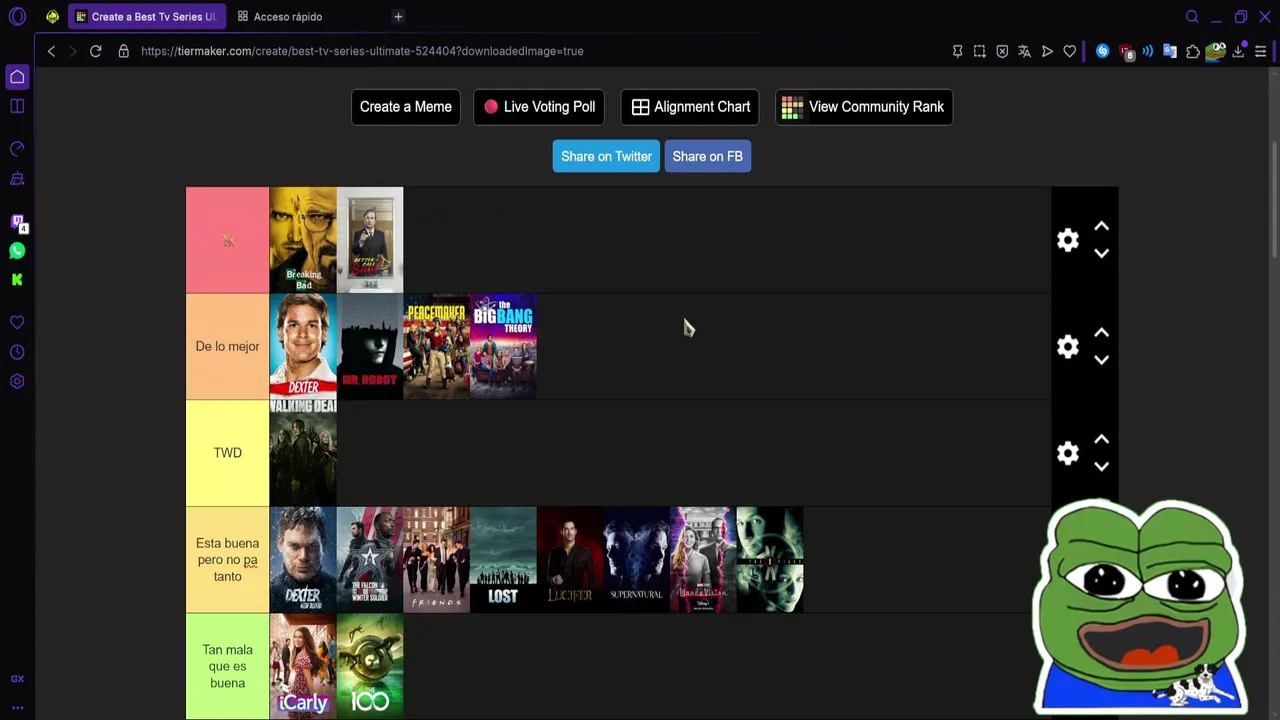Screen dimensions: 1280x720
Task: Click the site padlock security icon
Action: [x=124, y=51]
